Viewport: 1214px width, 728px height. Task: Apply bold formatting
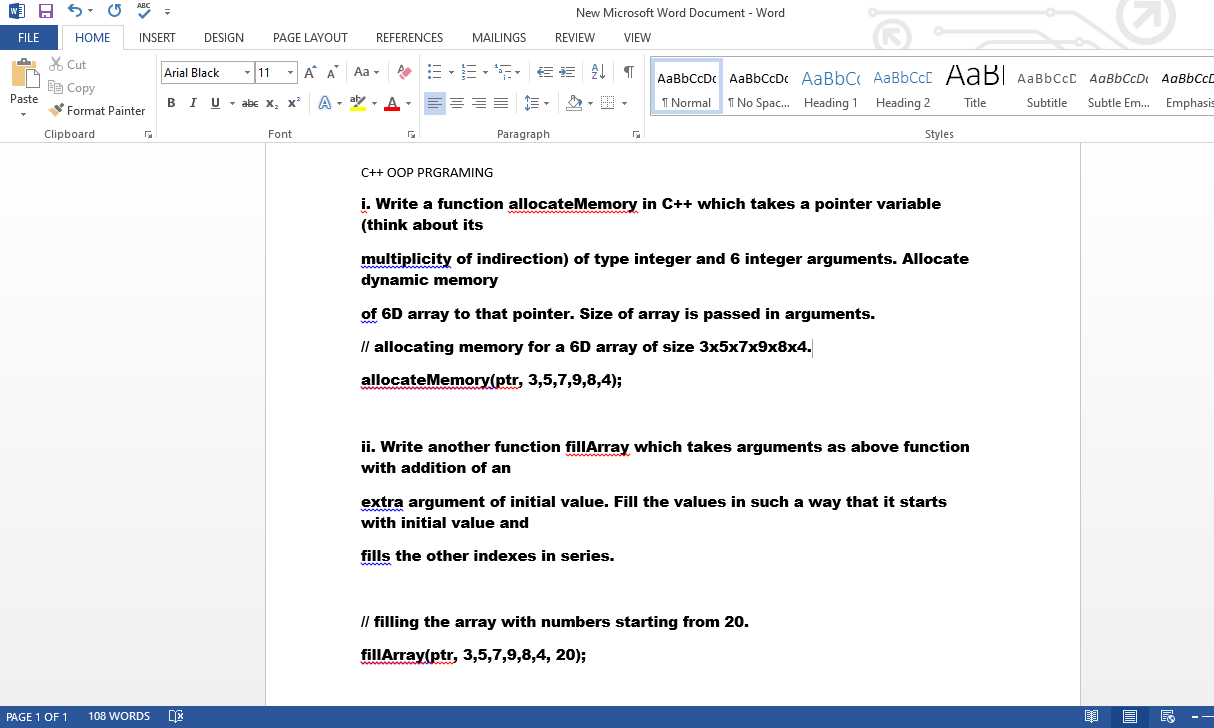pos(171,102)
